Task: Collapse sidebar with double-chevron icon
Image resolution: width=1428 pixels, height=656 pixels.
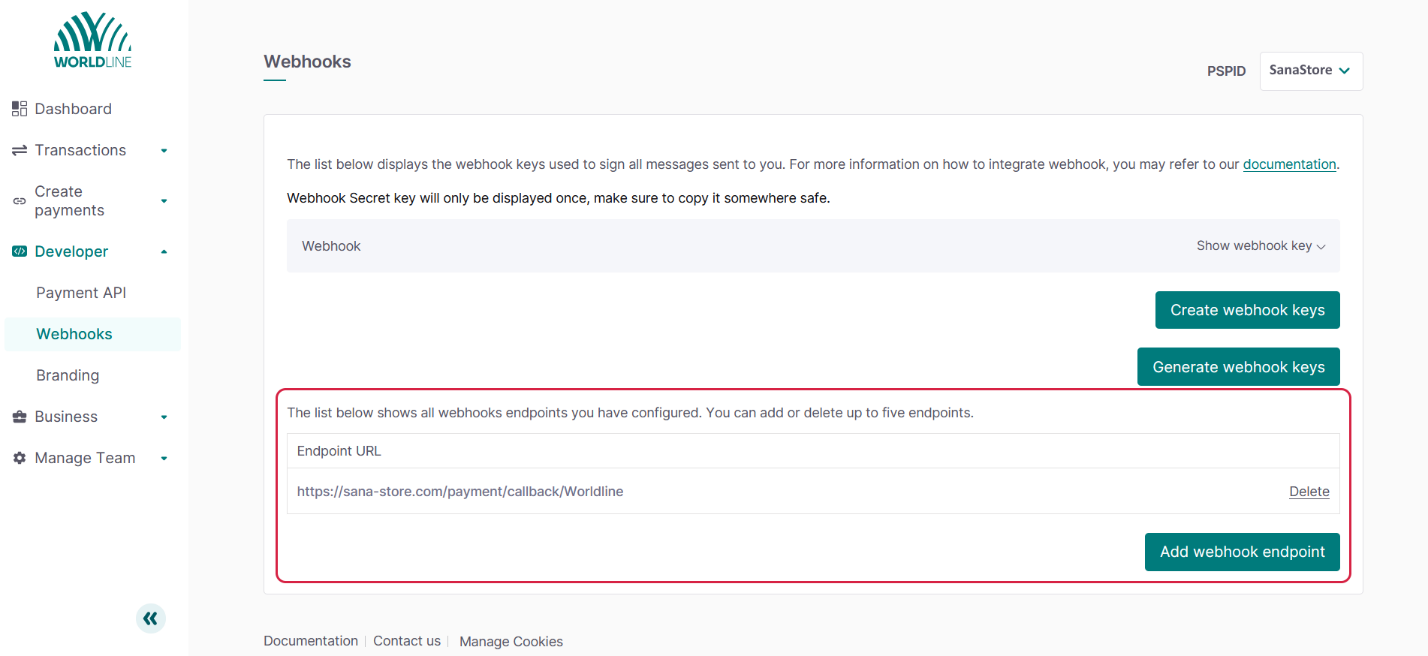Action: 150,618
